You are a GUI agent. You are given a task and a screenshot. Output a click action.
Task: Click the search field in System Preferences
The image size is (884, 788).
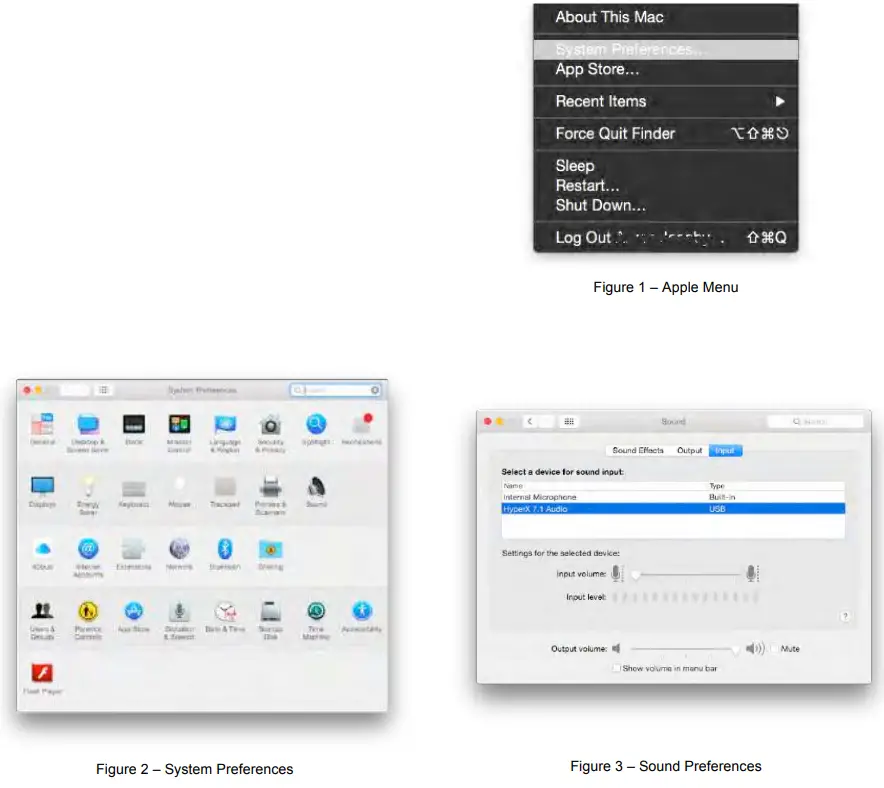[336, 390]
